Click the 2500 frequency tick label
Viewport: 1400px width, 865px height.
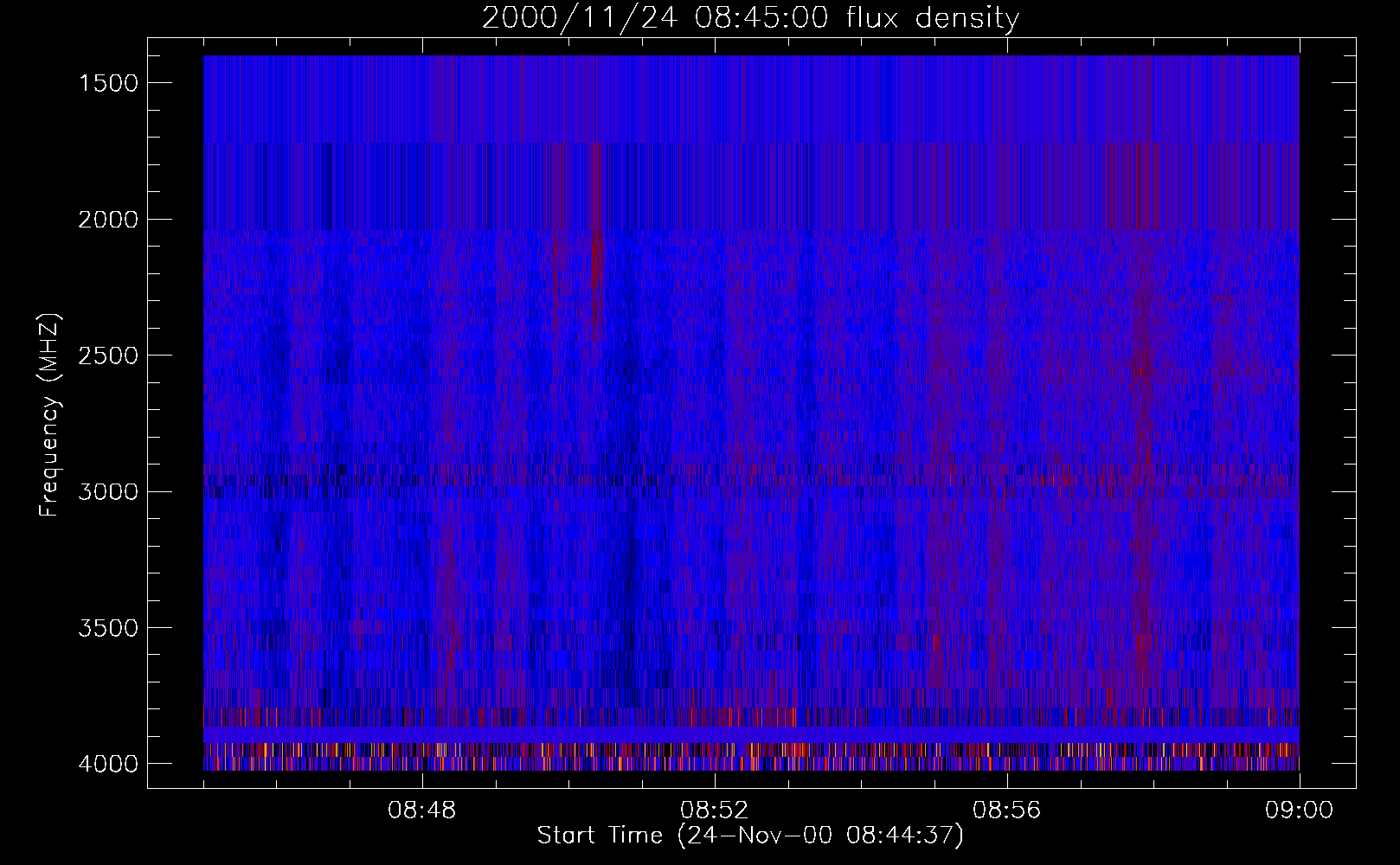click(x=108, y=356)
